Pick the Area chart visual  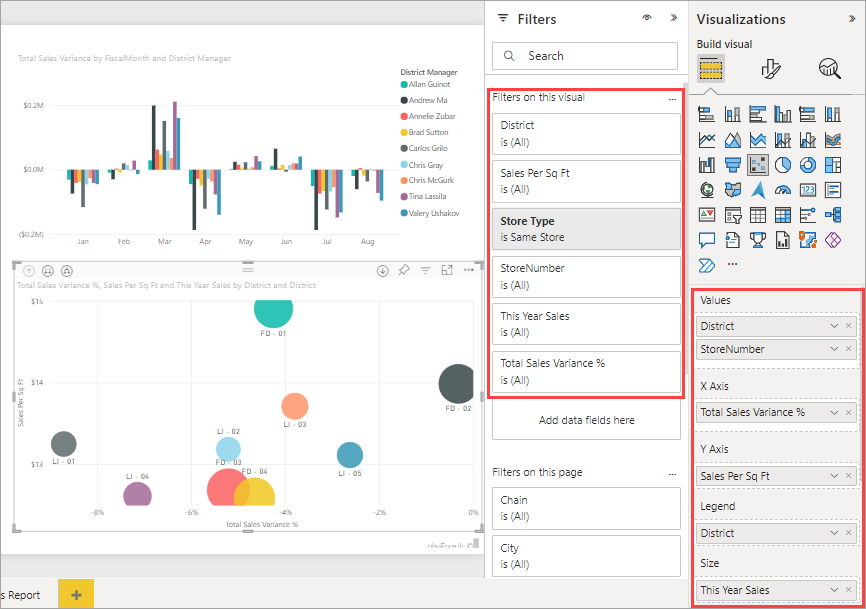732,140
